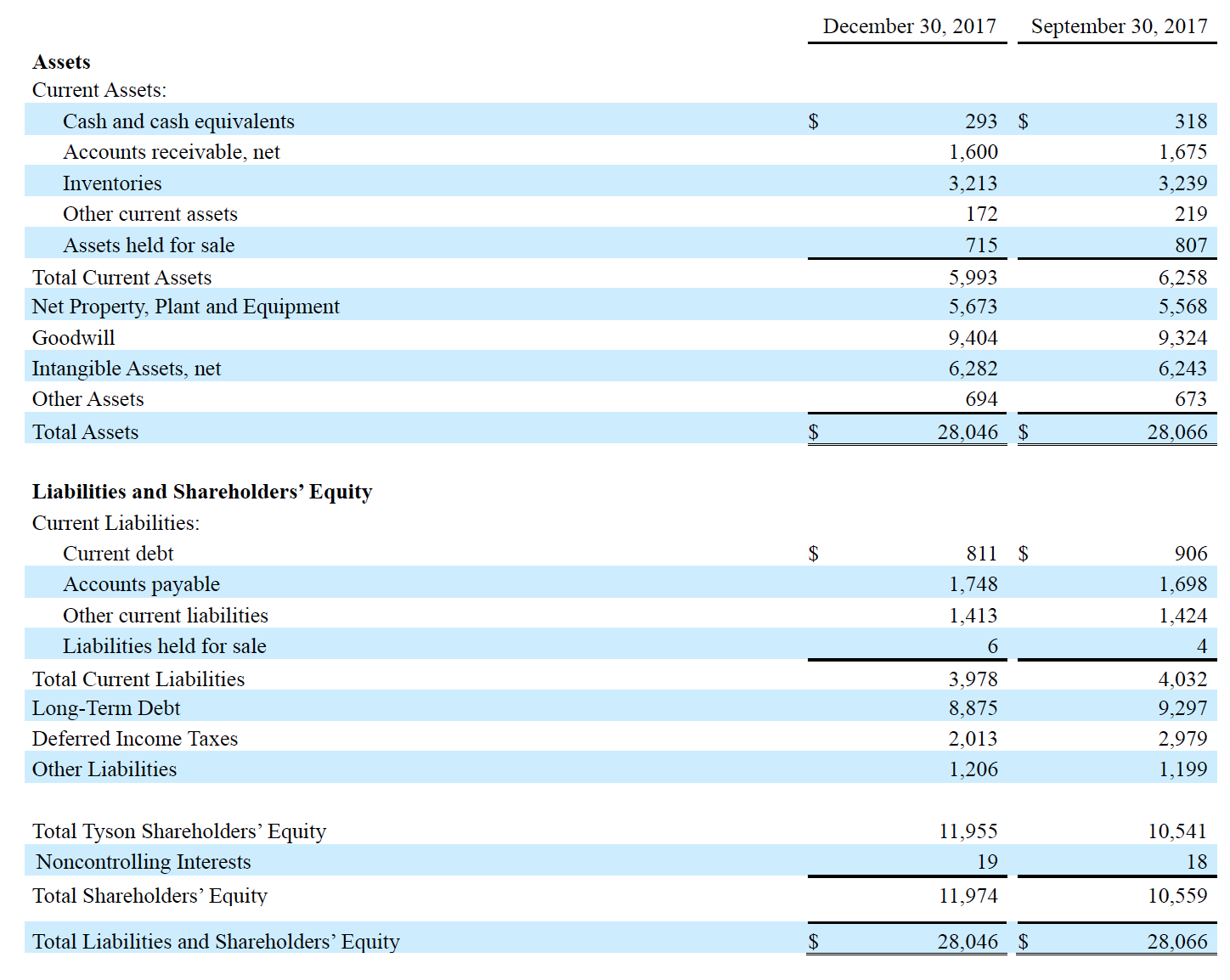Click the other assets value 694

pos(981,399)
